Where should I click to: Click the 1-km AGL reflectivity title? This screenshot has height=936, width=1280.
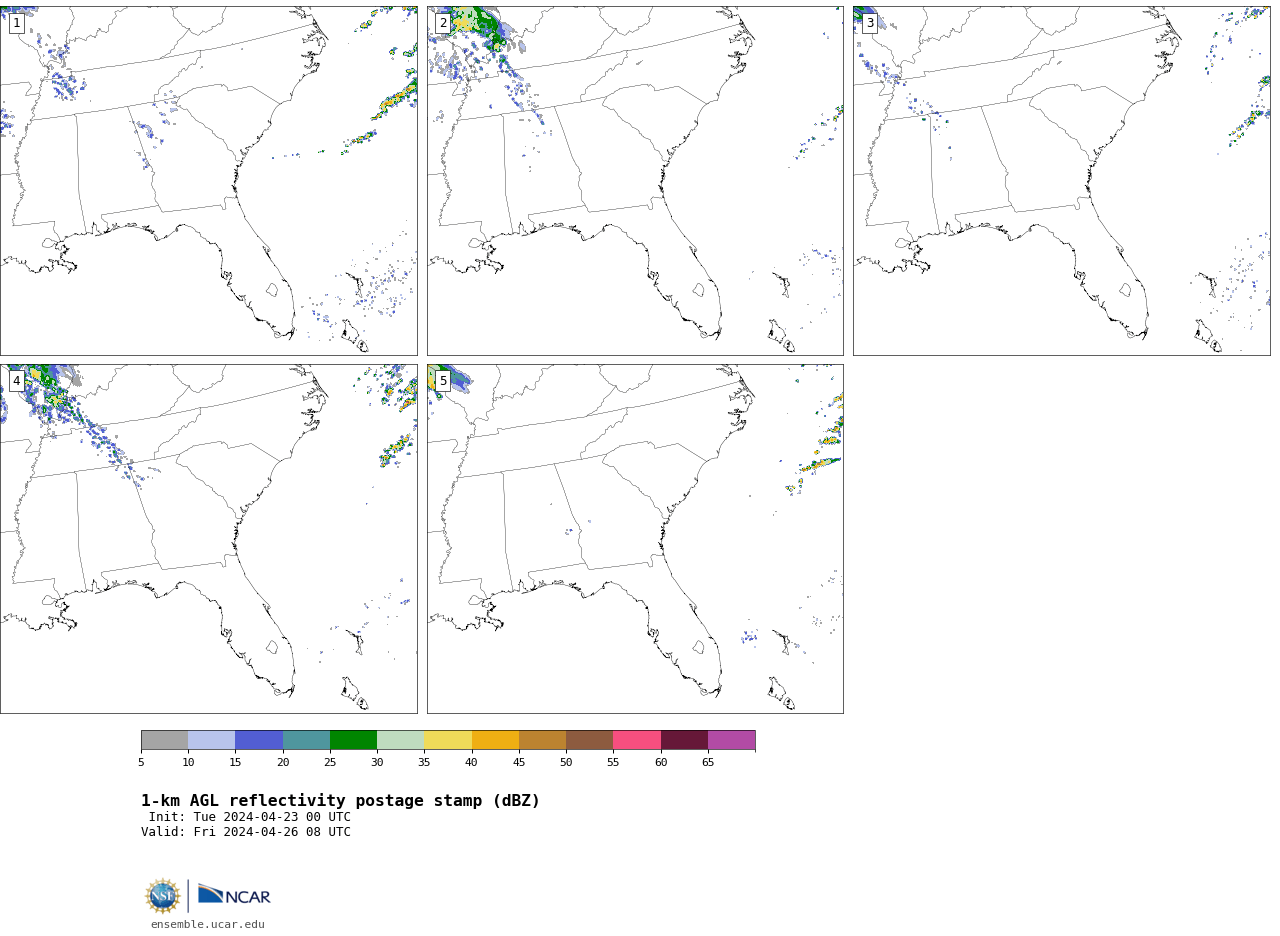pyautogui.click(x=340, y=801)
